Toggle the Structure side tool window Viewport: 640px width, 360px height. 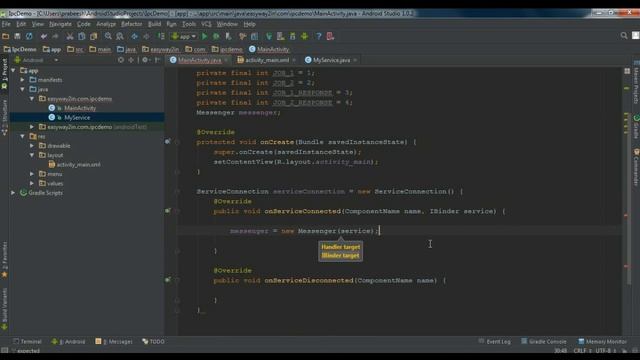4,118
